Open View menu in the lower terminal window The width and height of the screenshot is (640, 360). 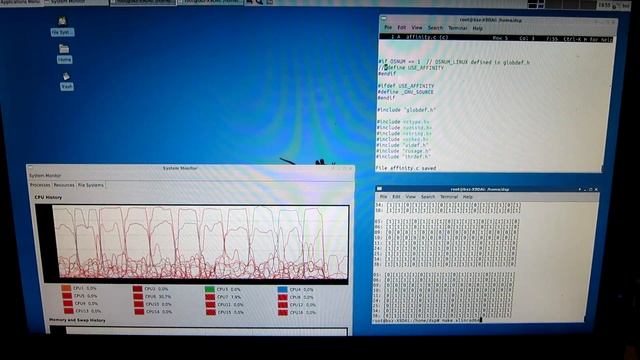click(410, 196)
